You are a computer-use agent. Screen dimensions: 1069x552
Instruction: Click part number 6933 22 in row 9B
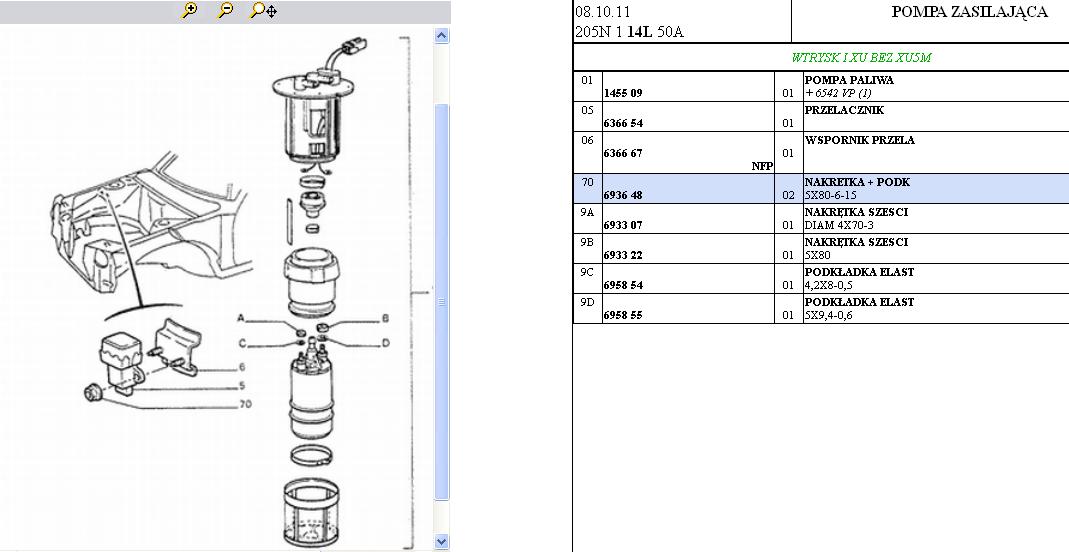623,255
